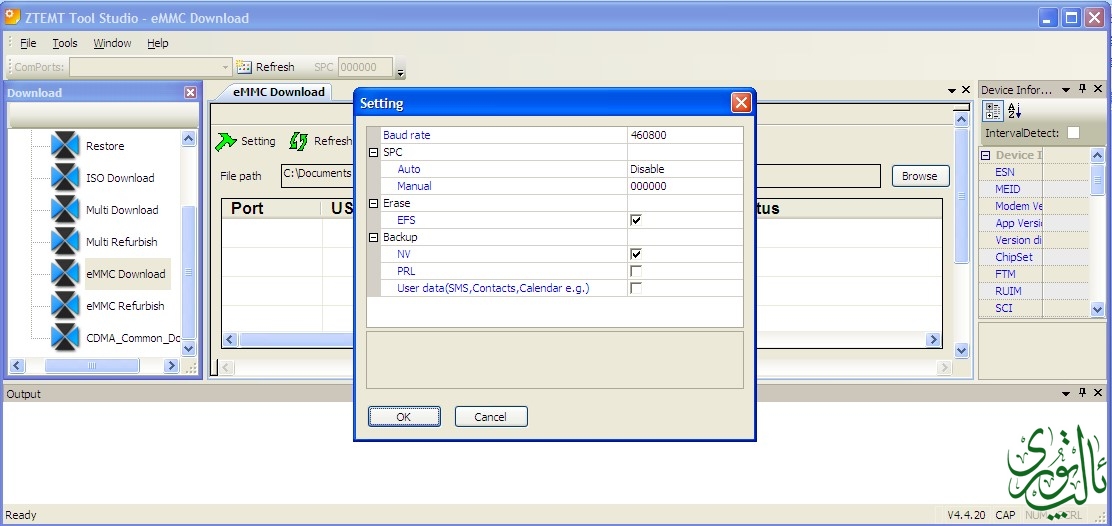Collapse the Backup group in Setting
Image resolution: width=1112 pixels, height=526 pixels.
click(374, 237)
